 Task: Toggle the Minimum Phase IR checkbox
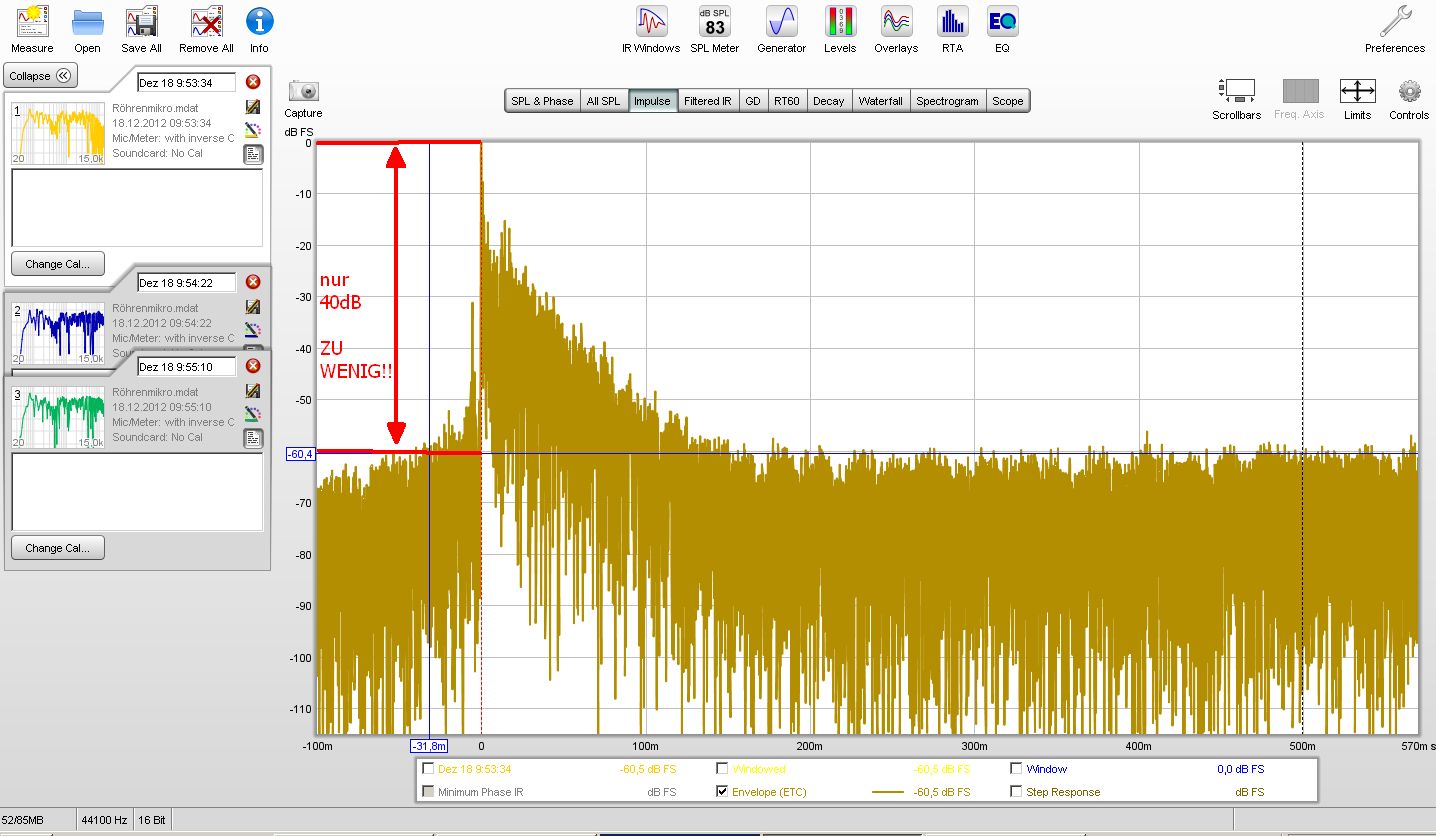[x=429, y=792]
